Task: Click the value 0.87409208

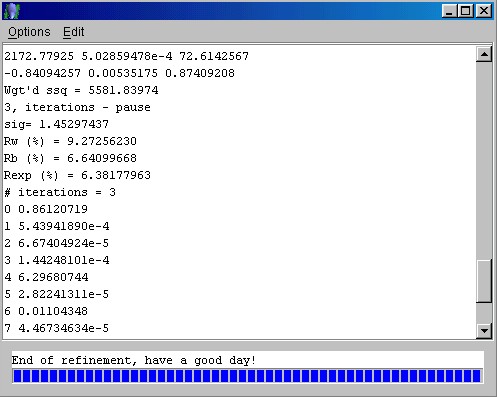Action: [200, 73]
